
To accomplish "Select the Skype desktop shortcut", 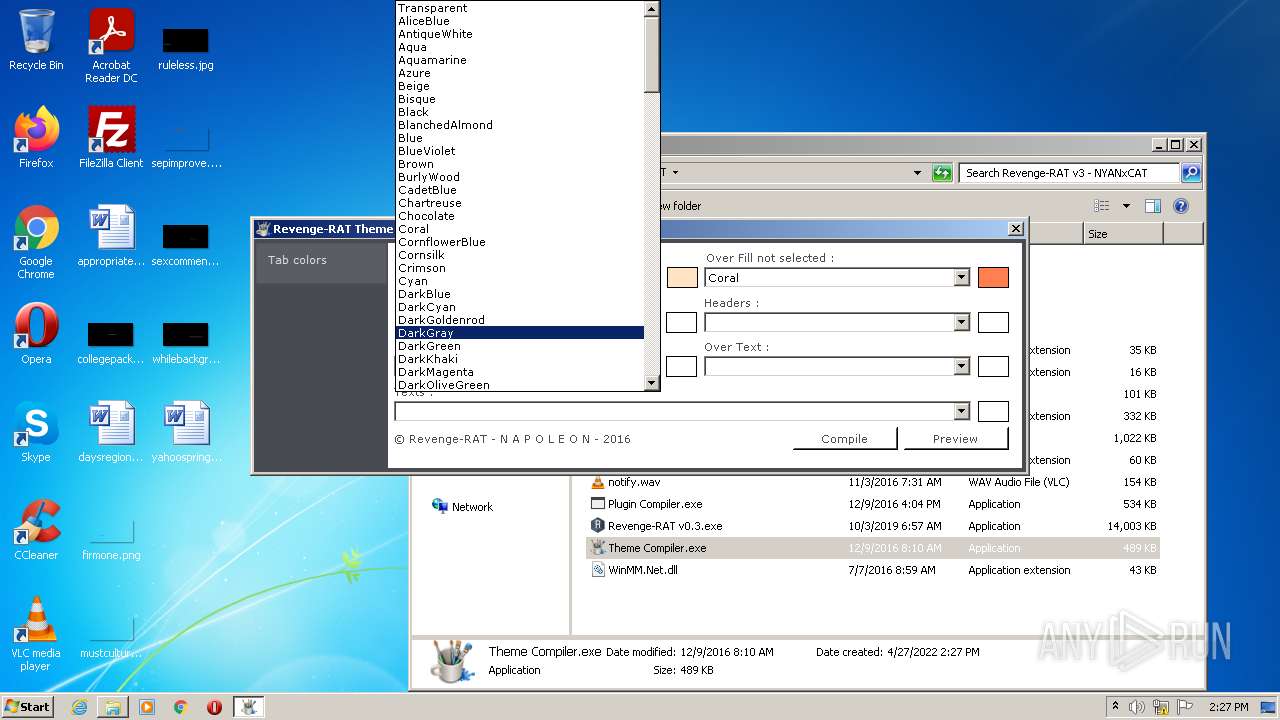I will click(36, 431).
